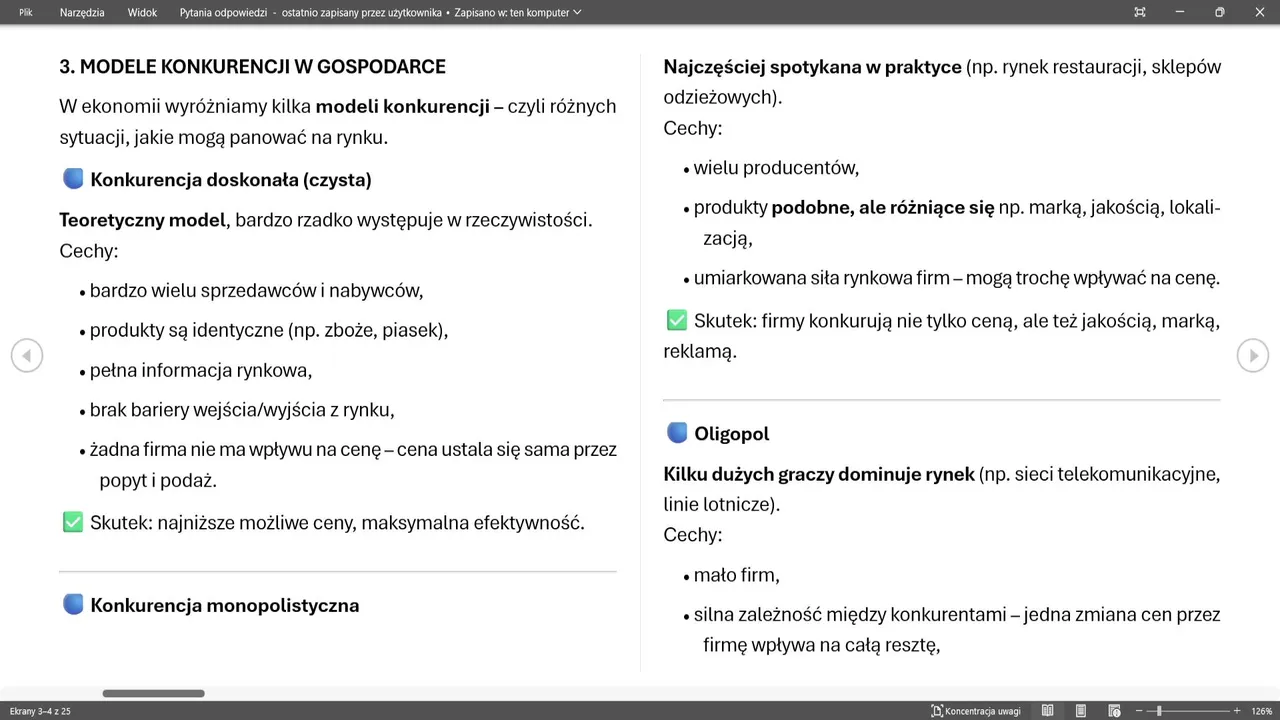Click heading 'Konkurencja doskonała (czysta)'
Viewport: 1280px width, 720px height.
coord(231,180)
